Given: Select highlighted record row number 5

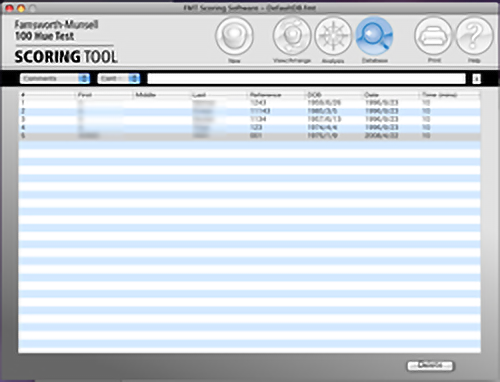Looking at the screenshot, I should click(249, 136).
